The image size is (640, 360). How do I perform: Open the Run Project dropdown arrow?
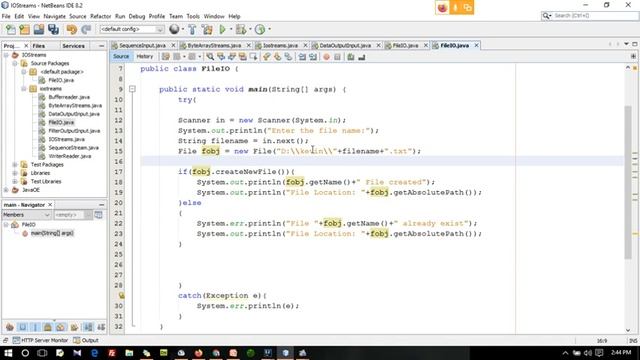coord(231,29)
